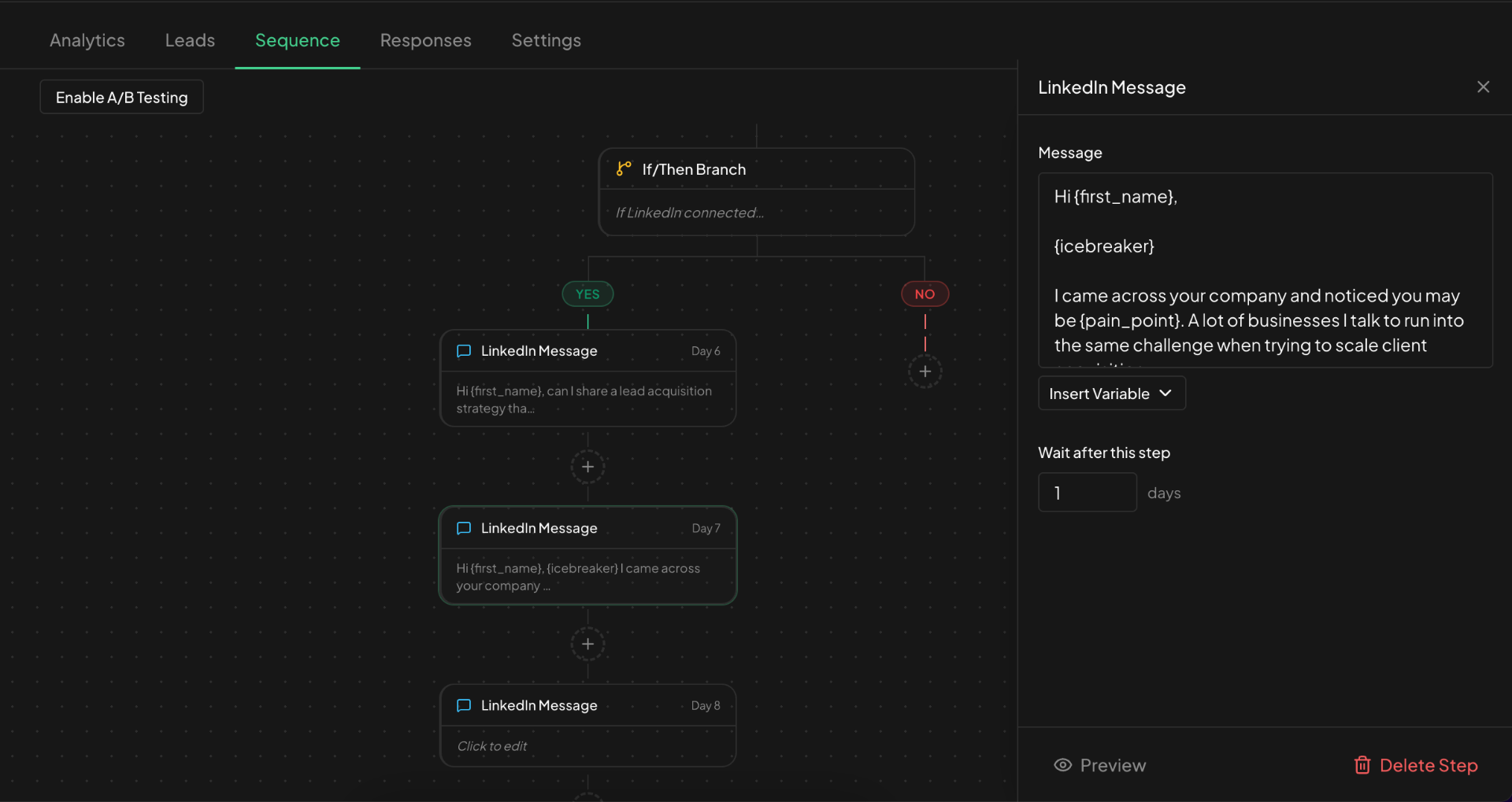Click the 'Day 7' label
Image resolution: width=1512 pixels, height=802 pixels.
(706, 528)
